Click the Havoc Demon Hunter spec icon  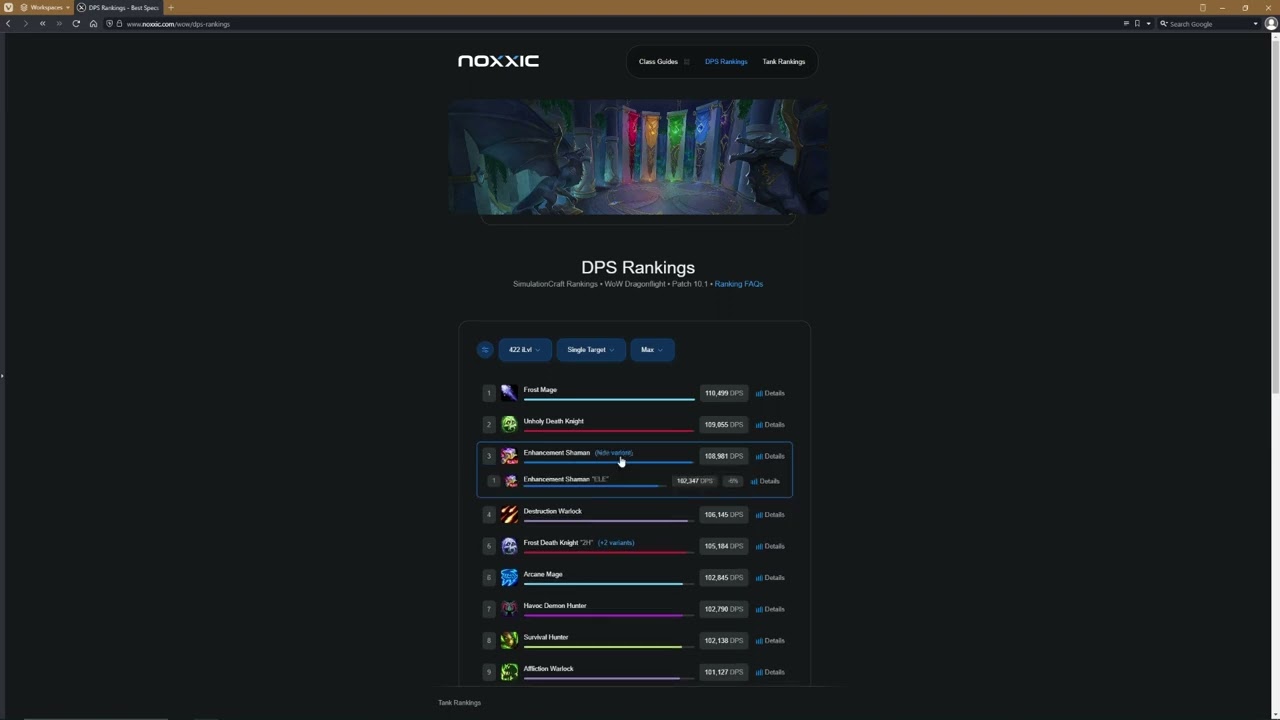pos(509,609)
